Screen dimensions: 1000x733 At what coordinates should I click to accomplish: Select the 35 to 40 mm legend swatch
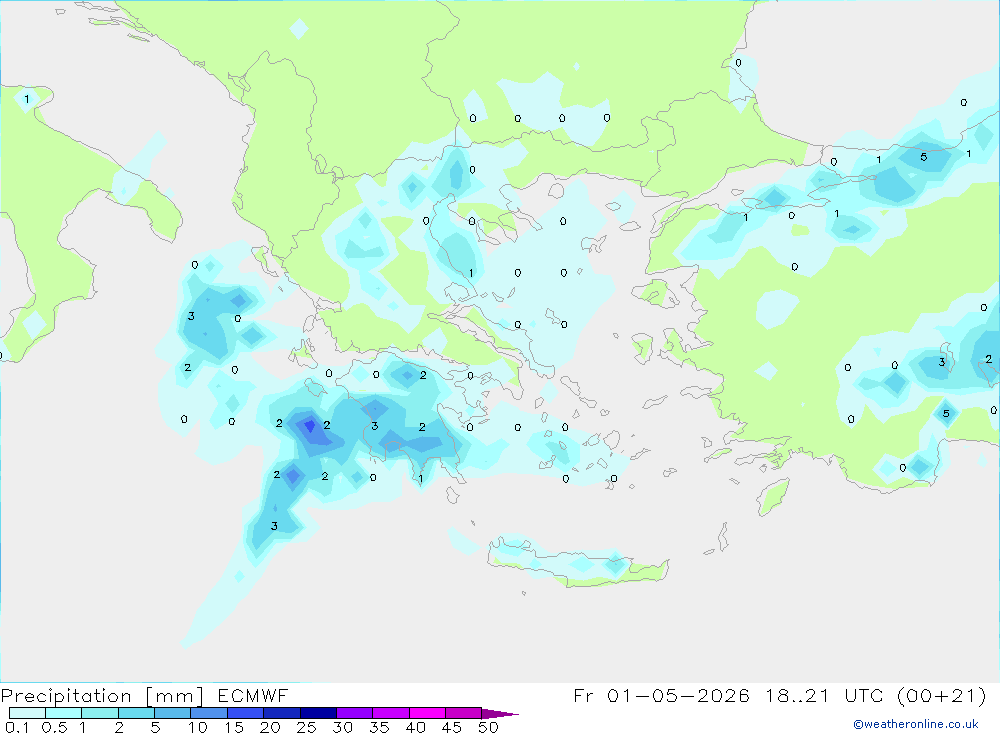coord(391,713)
